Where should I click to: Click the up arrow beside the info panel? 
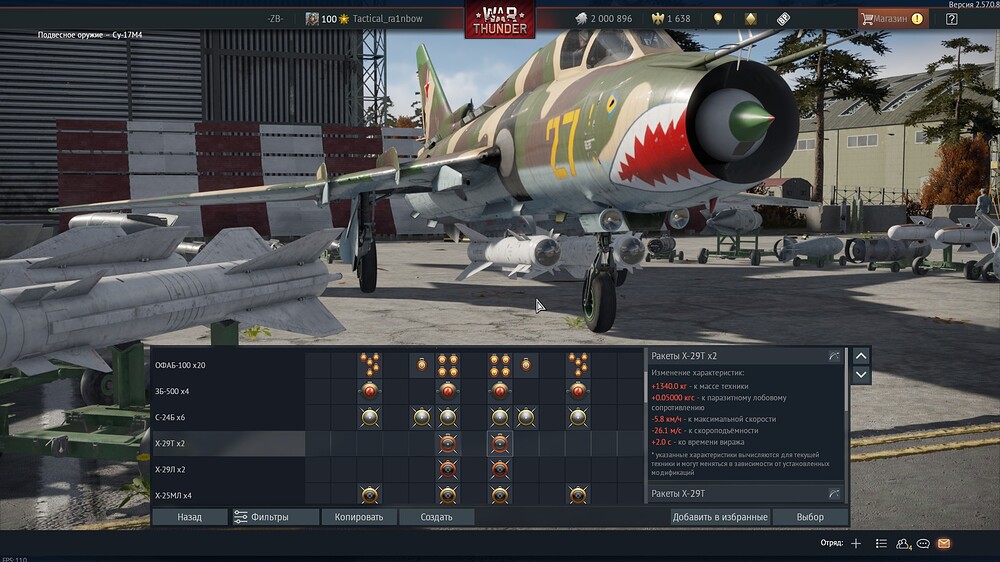(x=861, y=356)
